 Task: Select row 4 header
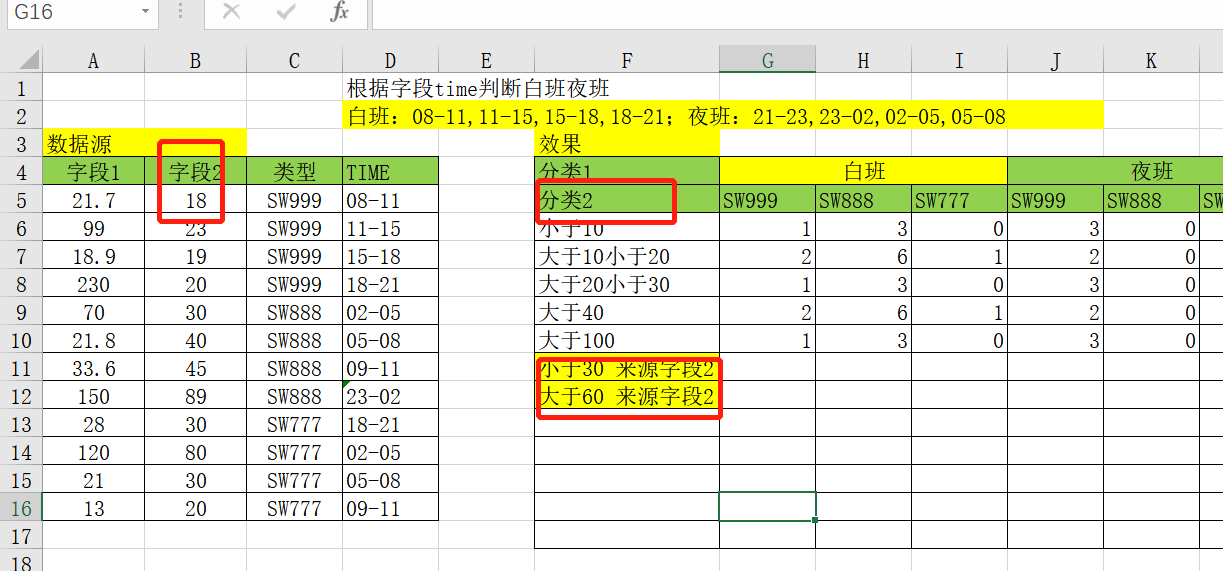point(21,172)
